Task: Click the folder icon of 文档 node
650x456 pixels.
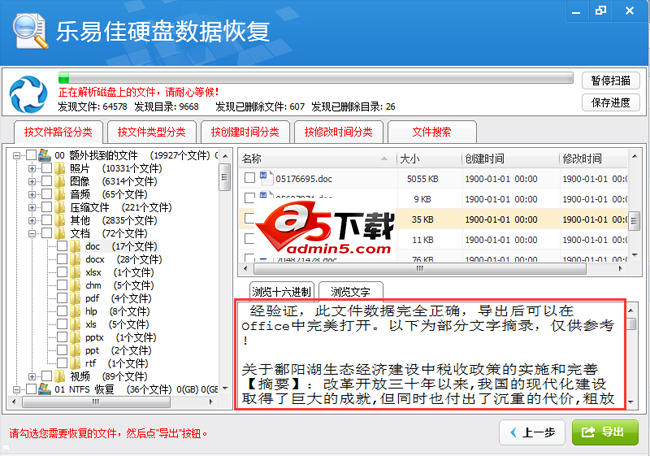Action: click(60, 233)
